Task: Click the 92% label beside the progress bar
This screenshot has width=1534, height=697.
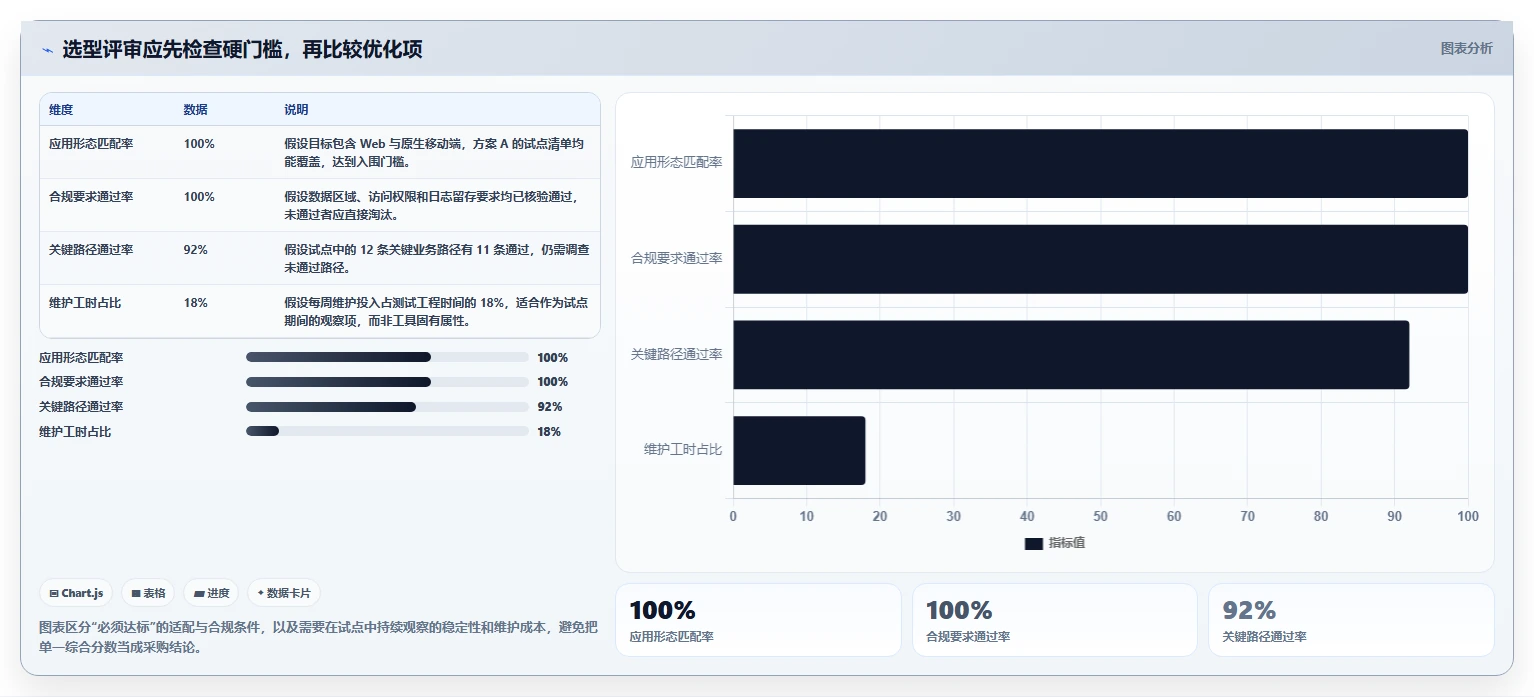Action: point(550,407)
